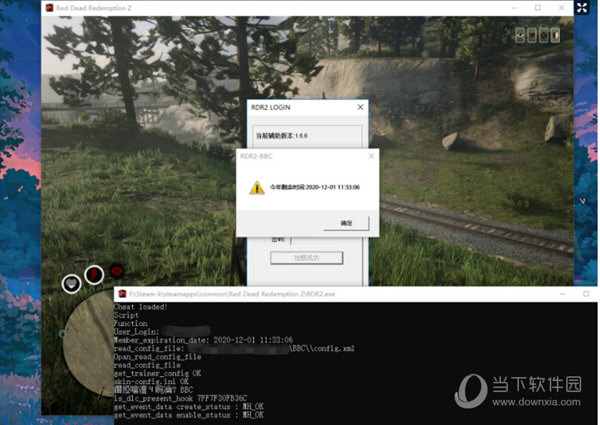Viewport: 600px width, 425px height.
Task: Click the 'skin-config.ini OK' console line
Action: tap(151, 381)
